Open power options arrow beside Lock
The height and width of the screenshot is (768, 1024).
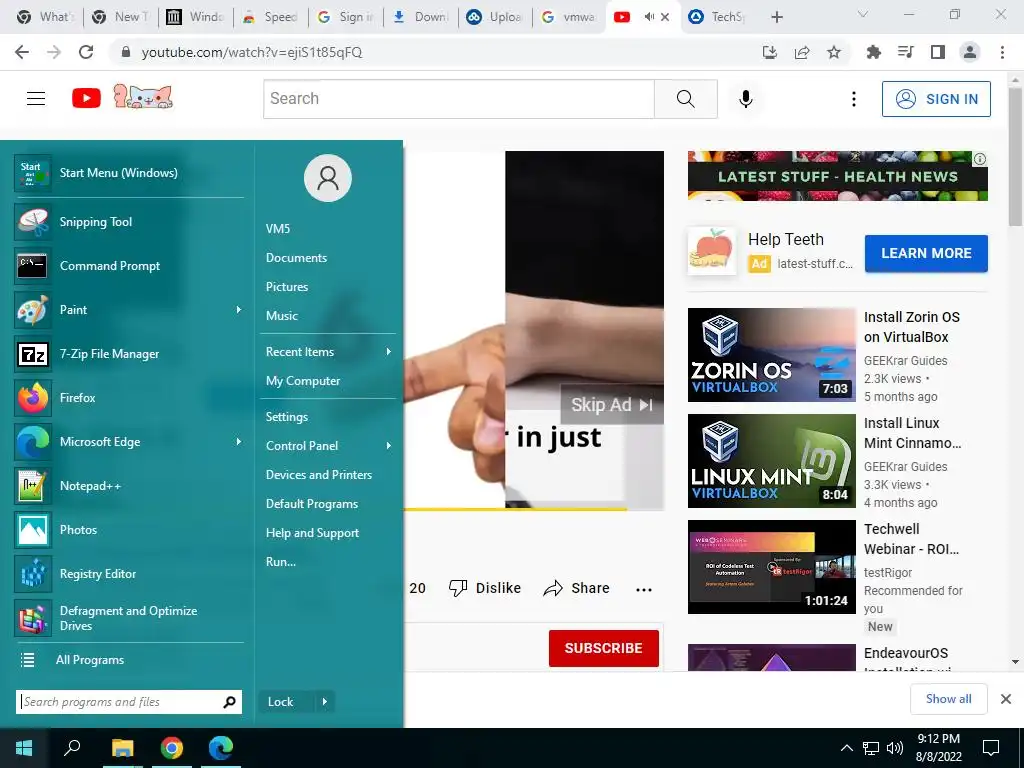click(x=325, y=702)
